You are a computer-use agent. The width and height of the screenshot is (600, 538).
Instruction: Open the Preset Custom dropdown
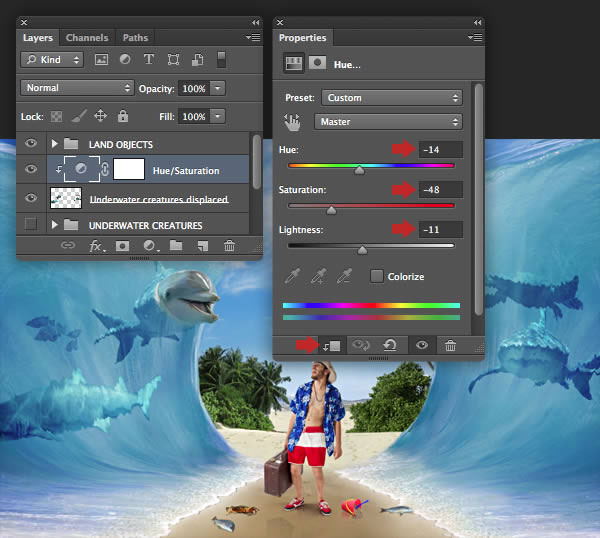point(392,98)
